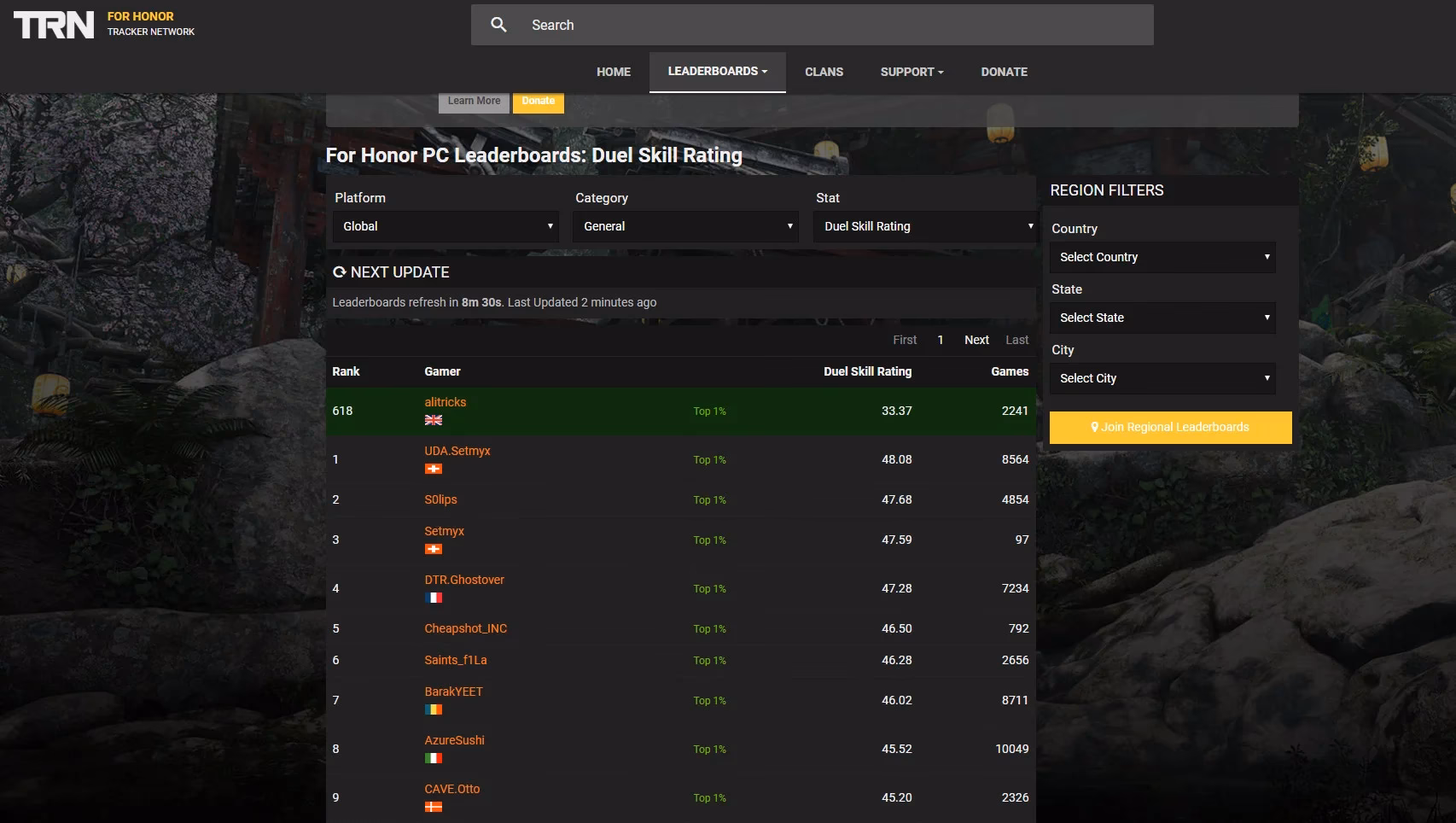Click Top 1% label in alitricks row

click(709, 411)
